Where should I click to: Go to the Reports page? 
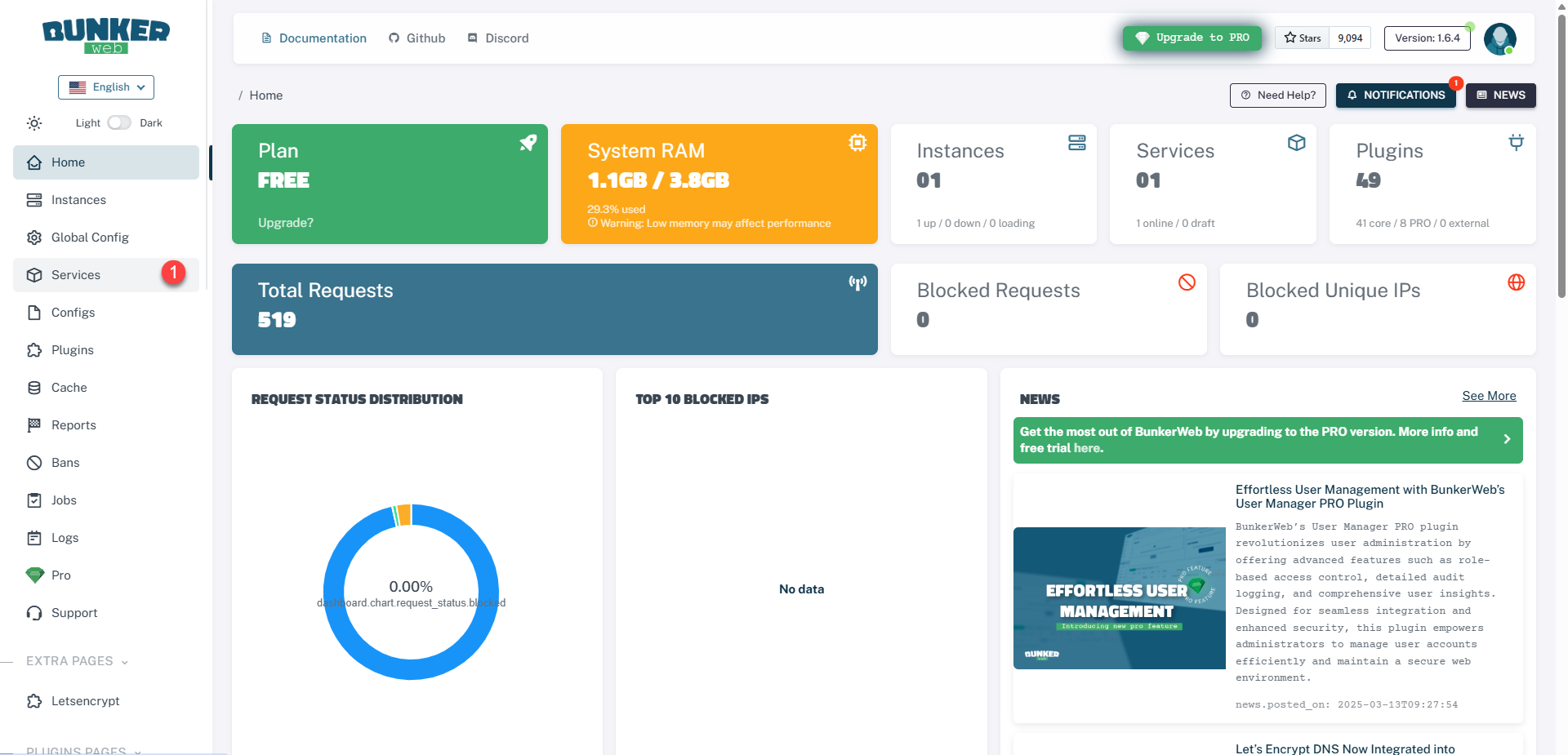(73, 425)
